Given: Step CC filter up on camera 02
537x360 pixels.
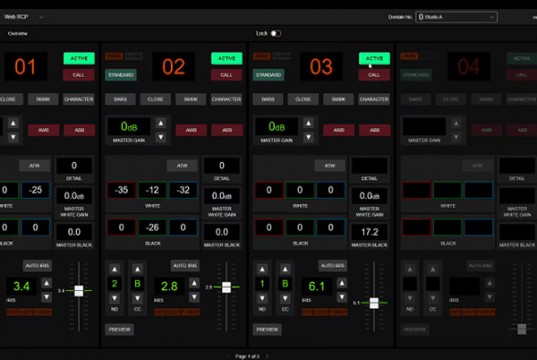Looking at the screenshot, I should (x=137, y=269).
